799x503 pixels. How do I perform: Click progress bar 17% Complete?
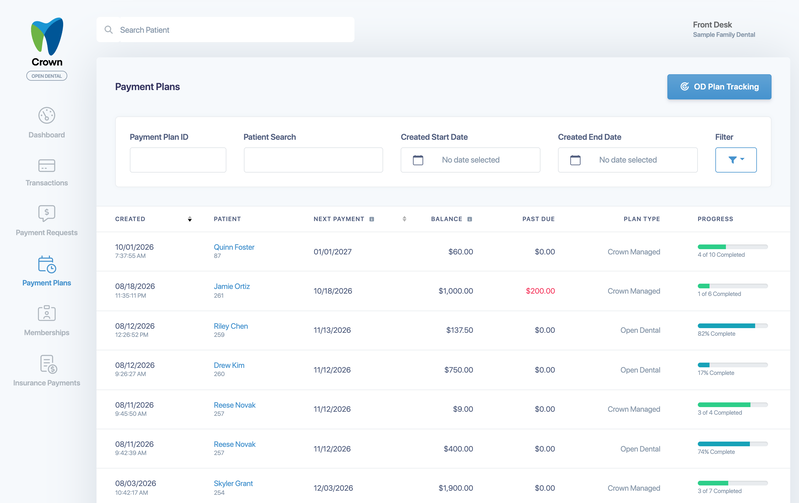click(733, 365)
